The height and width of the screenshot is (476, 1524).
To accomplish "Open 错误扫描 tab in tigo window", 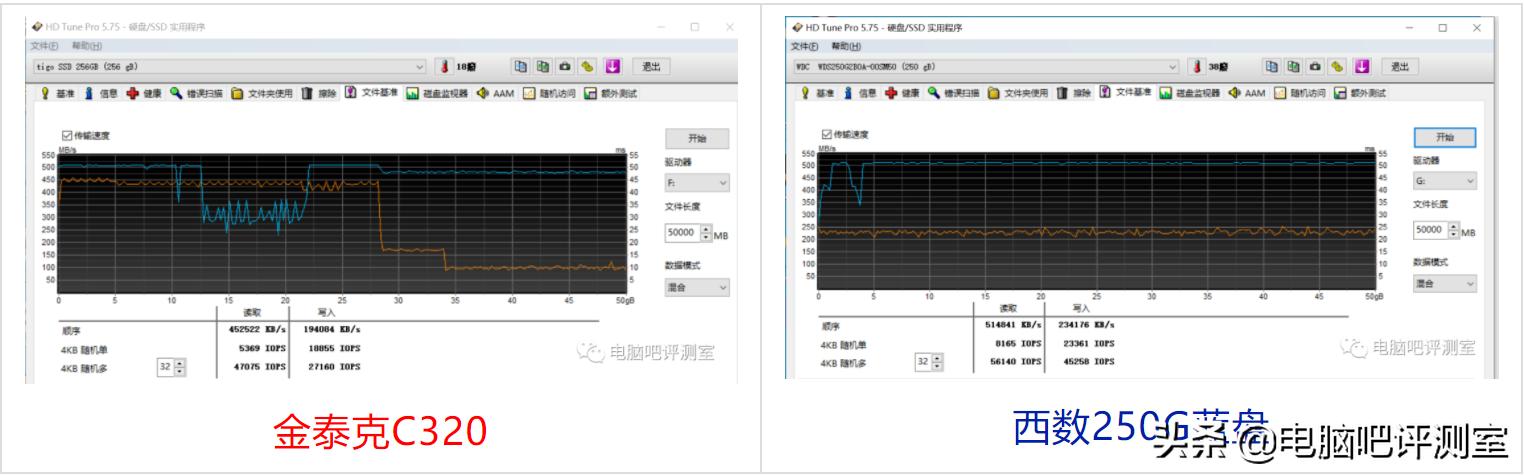I will tap(198, 93).
